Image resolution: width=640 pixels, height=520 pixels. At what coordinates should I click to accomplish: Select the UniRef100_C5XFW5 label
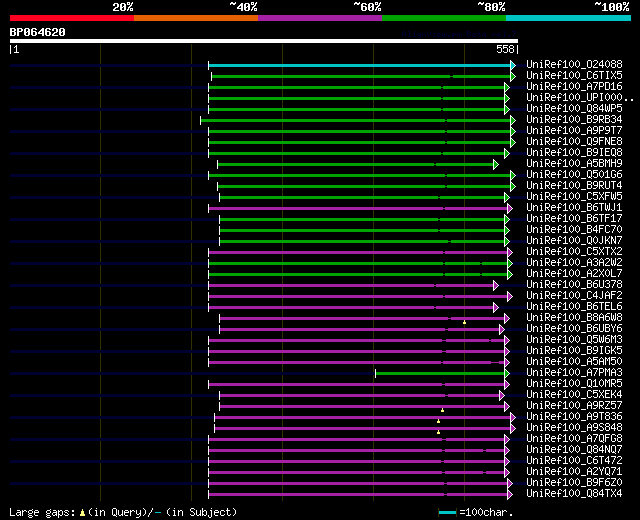coord(574,197)
